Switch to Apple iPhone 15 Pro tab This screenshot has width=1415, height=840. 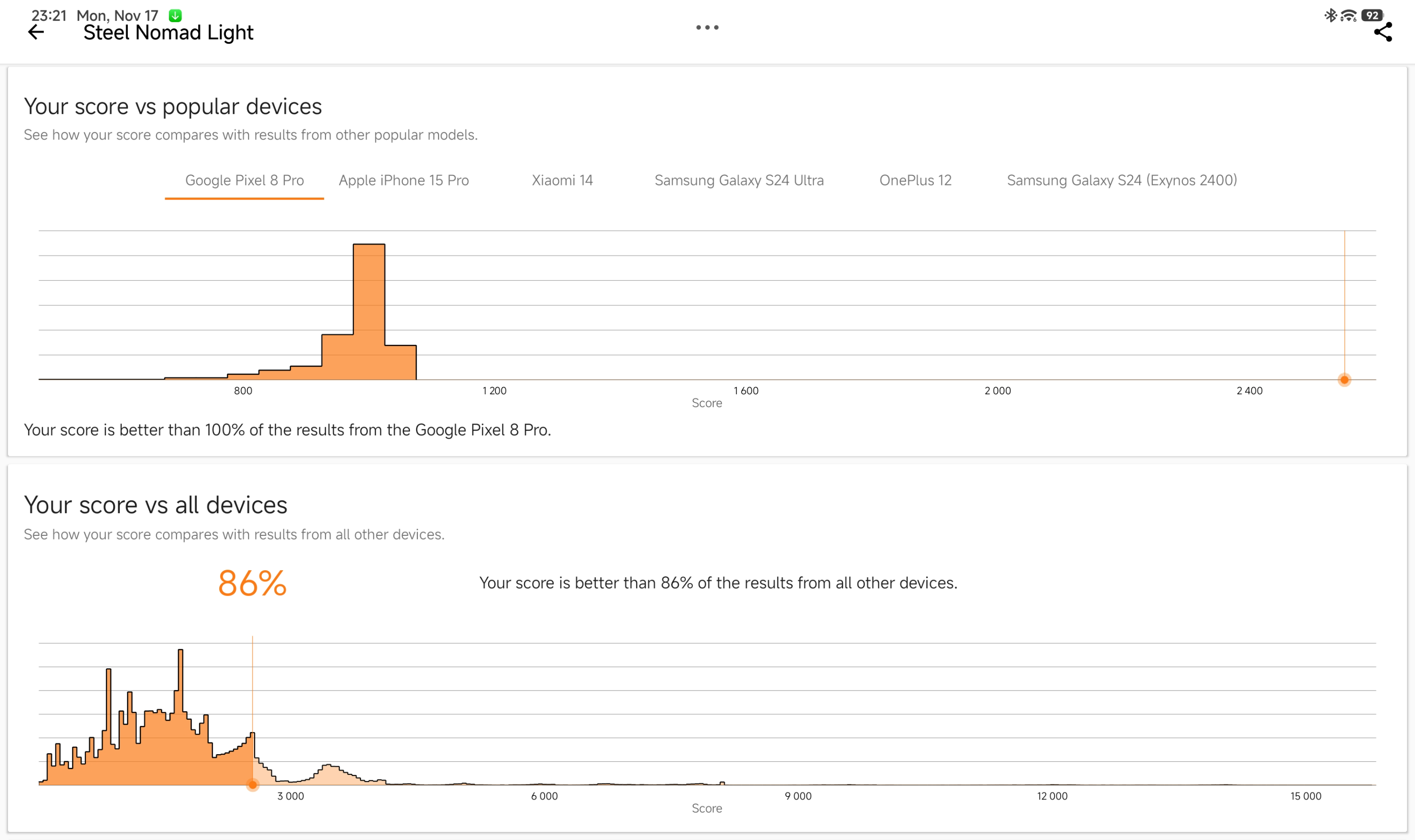(404, 180)
